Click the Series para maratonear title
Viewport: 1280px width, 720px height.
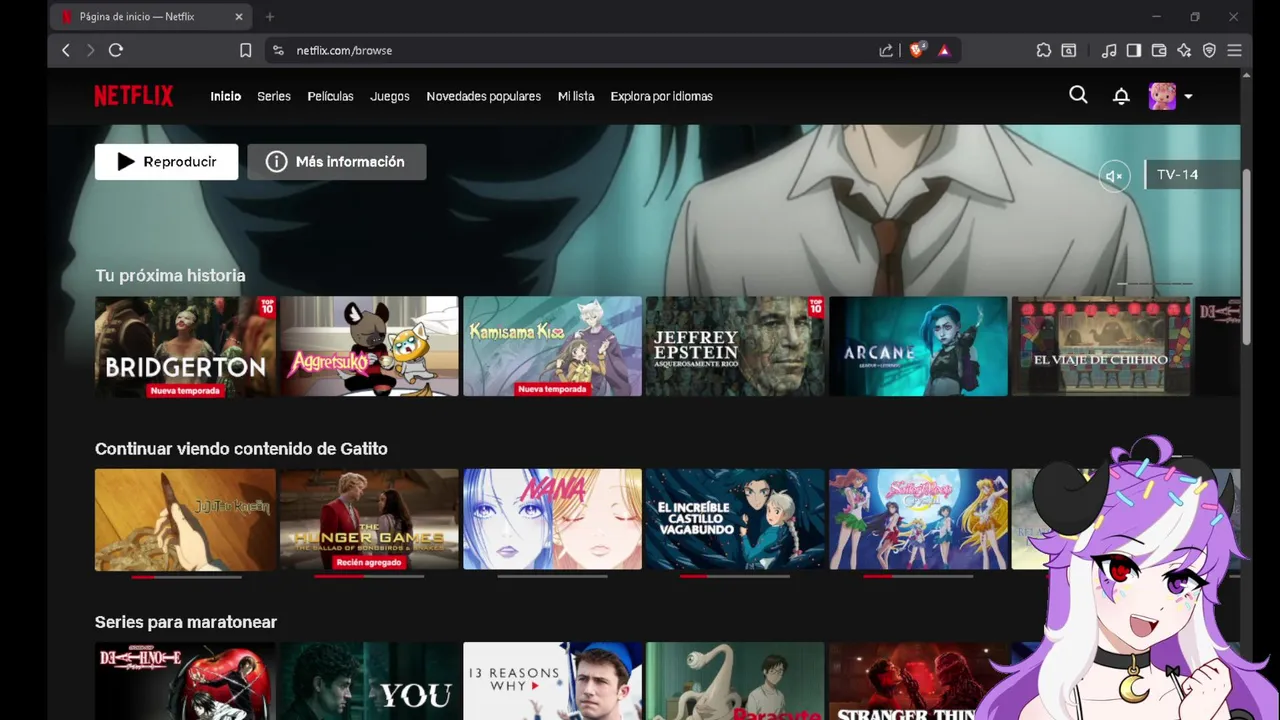[x=186, y=622]
